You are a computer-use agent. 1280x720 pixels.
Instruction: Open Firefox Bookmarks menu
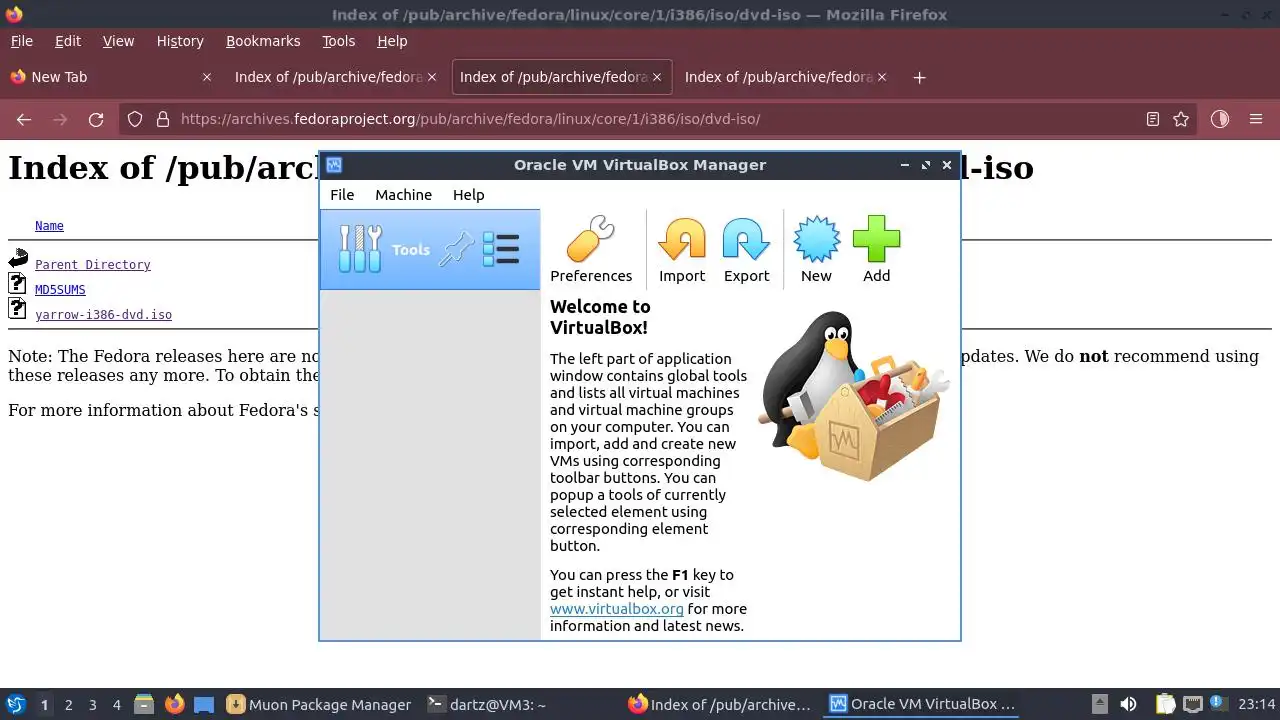point(263,41)
